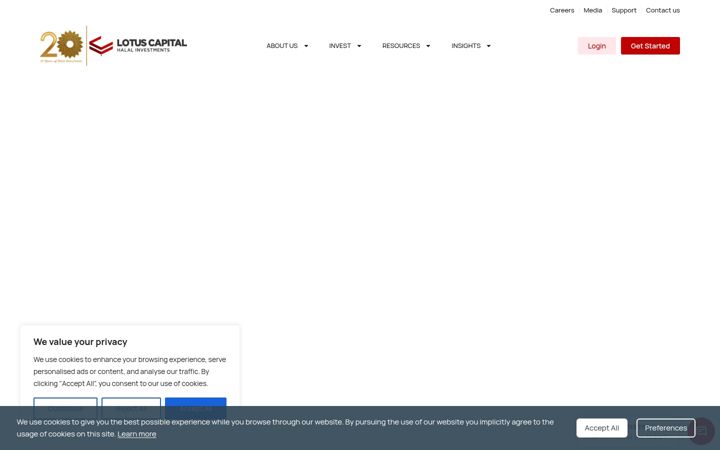The height and width of the screenshot is (450, 720).
Task: Click the 20 years anniversary emblem
Action: [61, 46]
